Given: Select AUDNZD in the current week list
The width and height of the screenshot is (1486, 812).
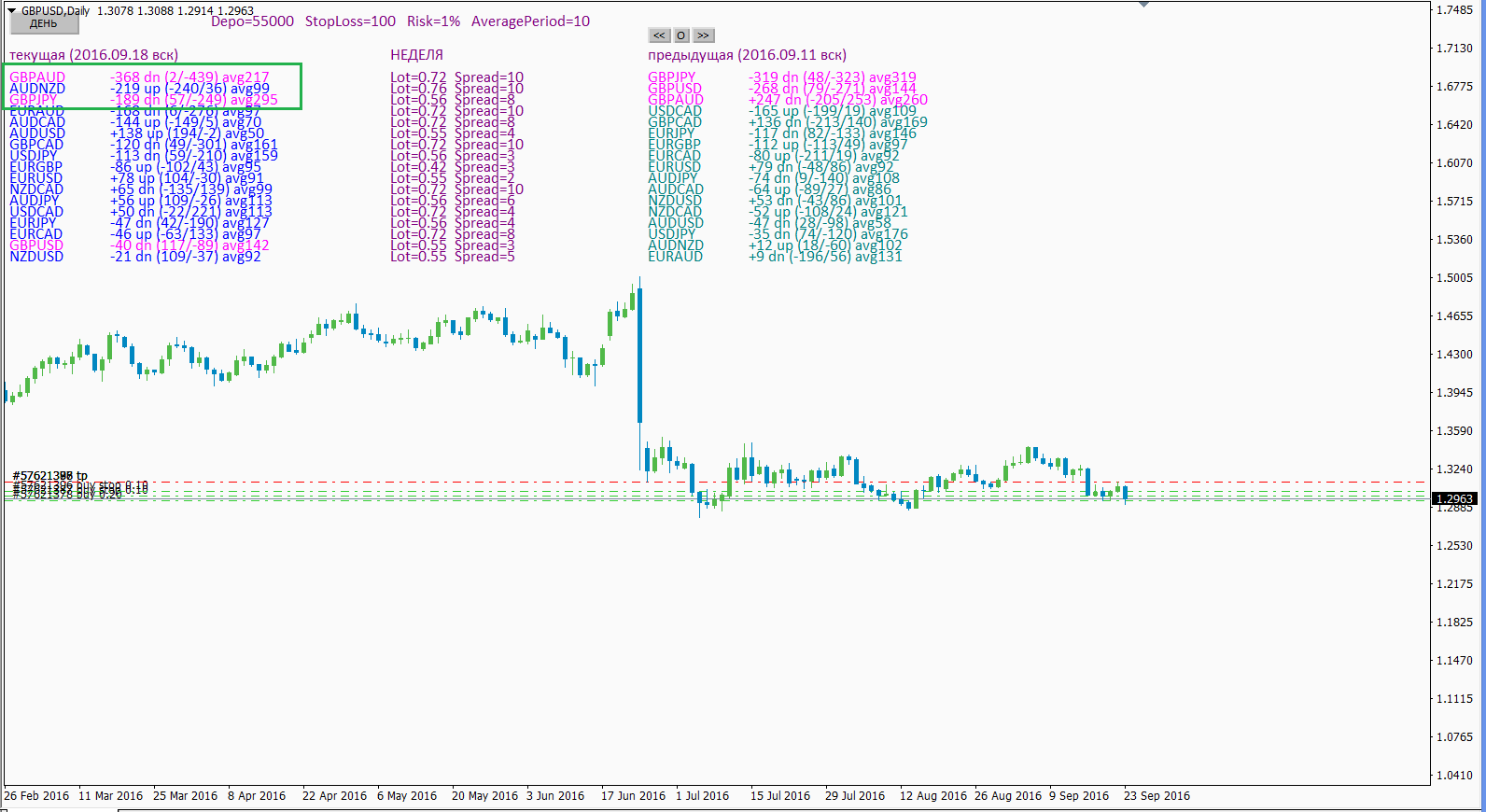Looking at the screenshot, I should coord(37,89).
